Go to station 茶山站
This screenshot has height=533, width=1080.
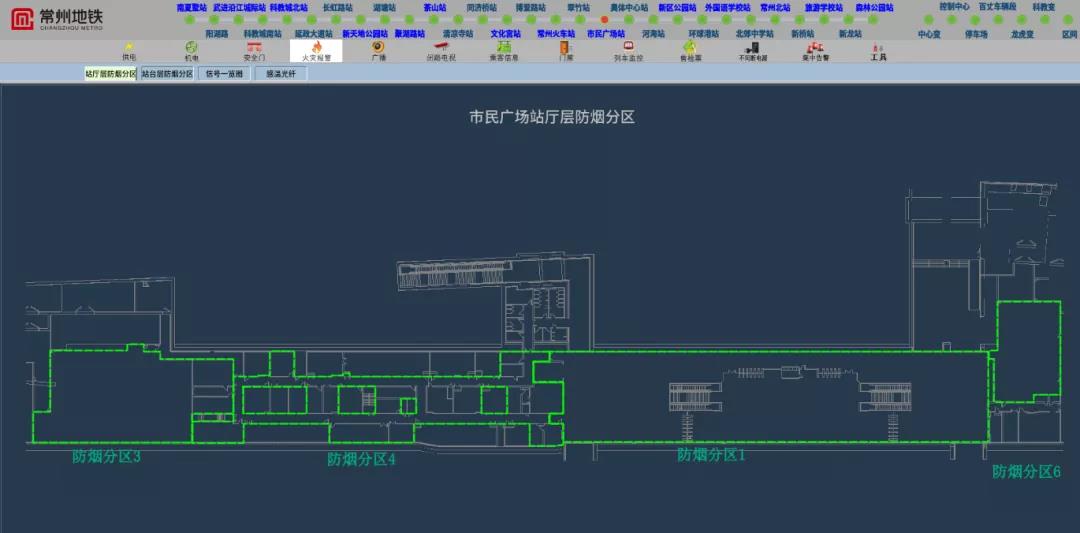click(434, 8)
